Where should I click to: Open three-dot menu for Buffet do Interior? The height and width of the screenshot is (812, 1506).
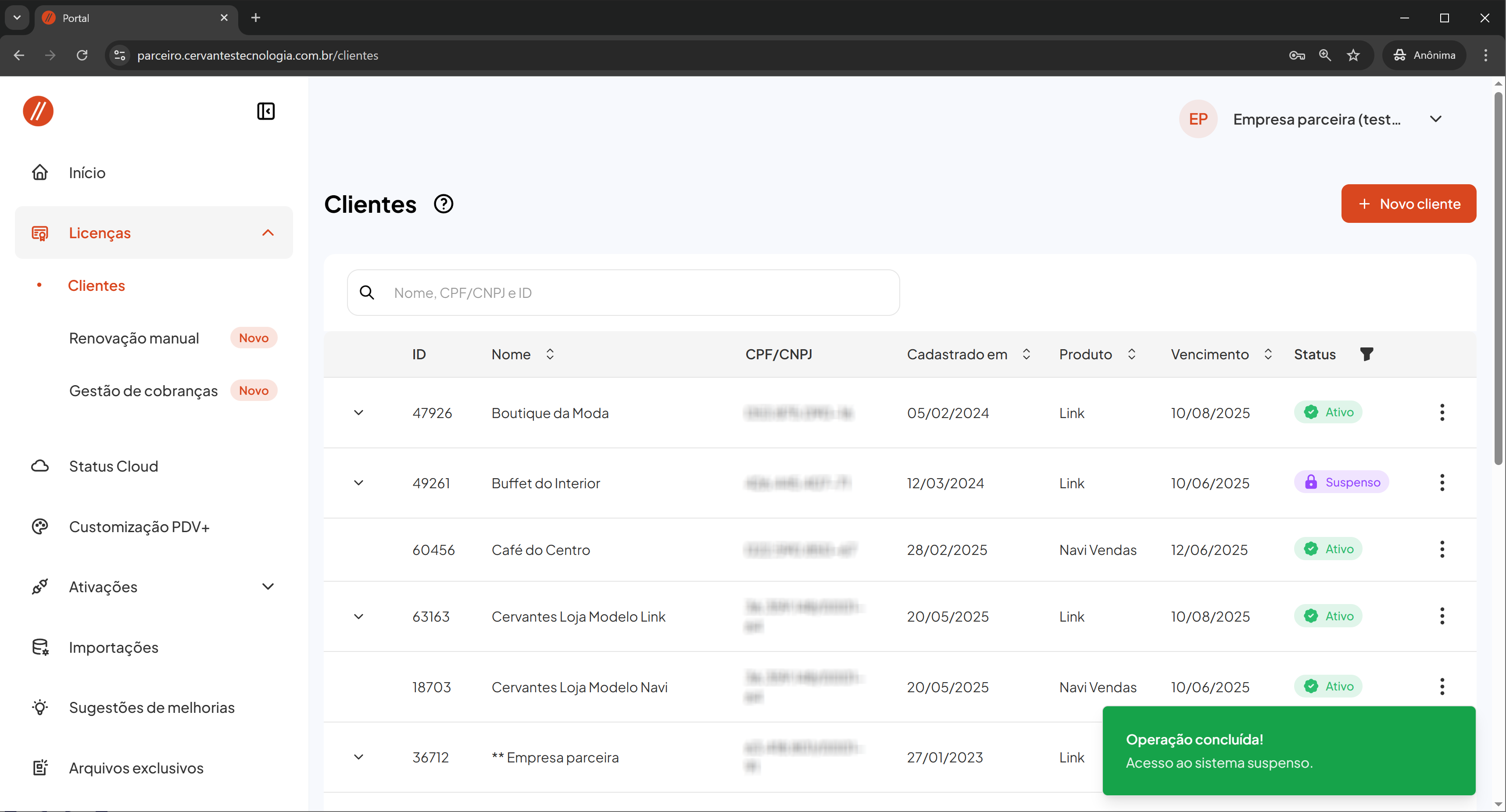click(x=1442, y=483)
